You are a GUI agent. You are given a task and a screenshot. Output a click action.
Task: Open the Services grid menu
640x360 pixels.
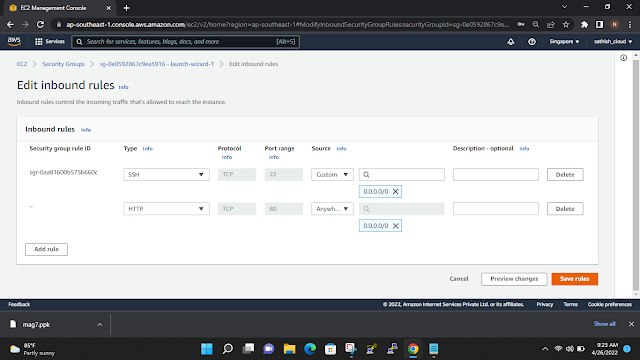point(49,42)
